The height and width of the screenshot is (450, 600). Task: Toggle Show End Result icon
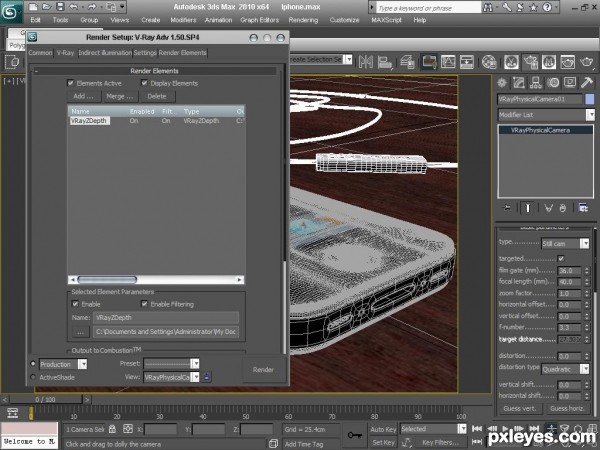click(528, 208)
